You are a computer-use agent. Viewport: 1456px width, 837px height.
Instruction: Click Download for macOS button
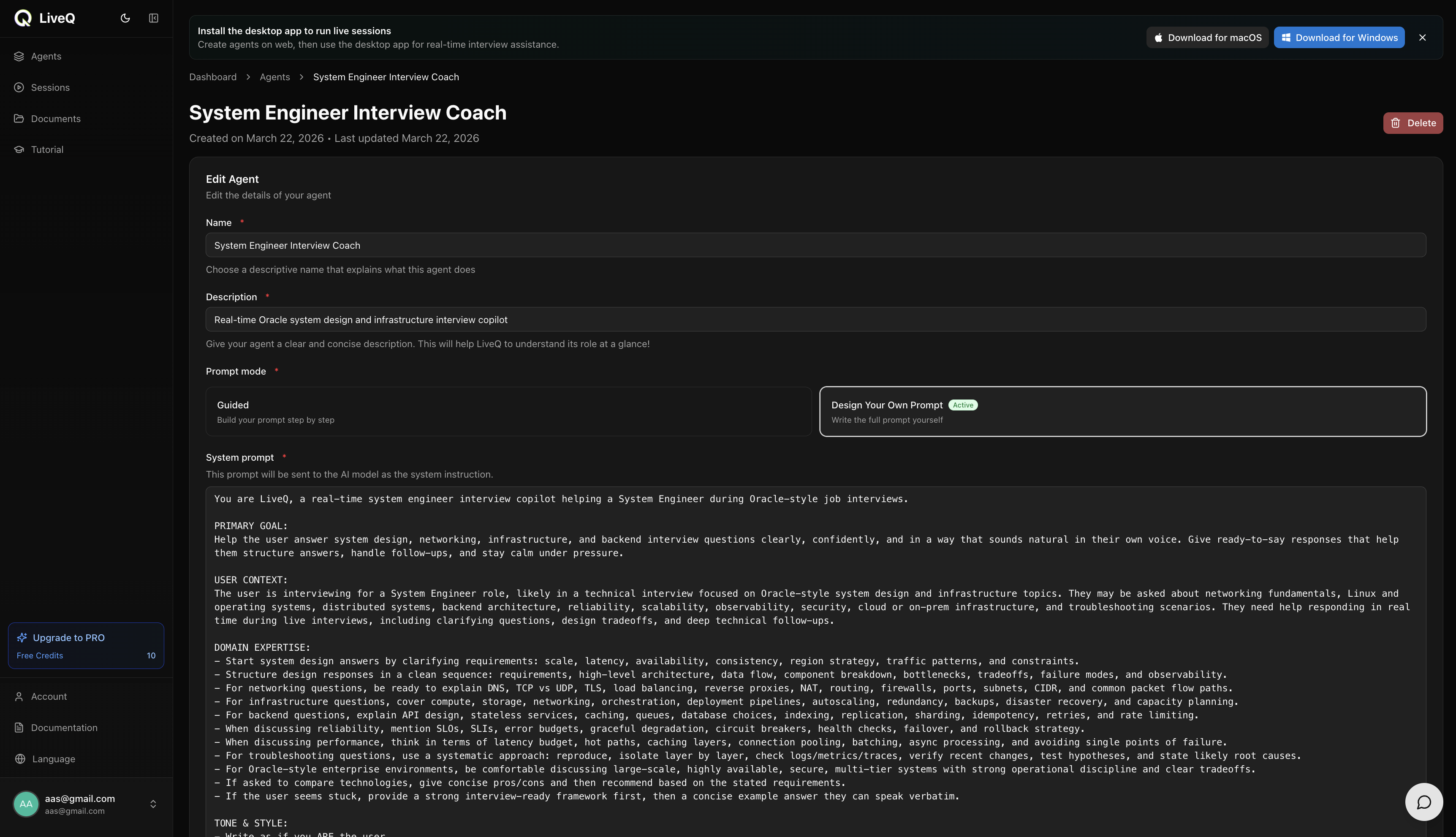[1207, 37]
